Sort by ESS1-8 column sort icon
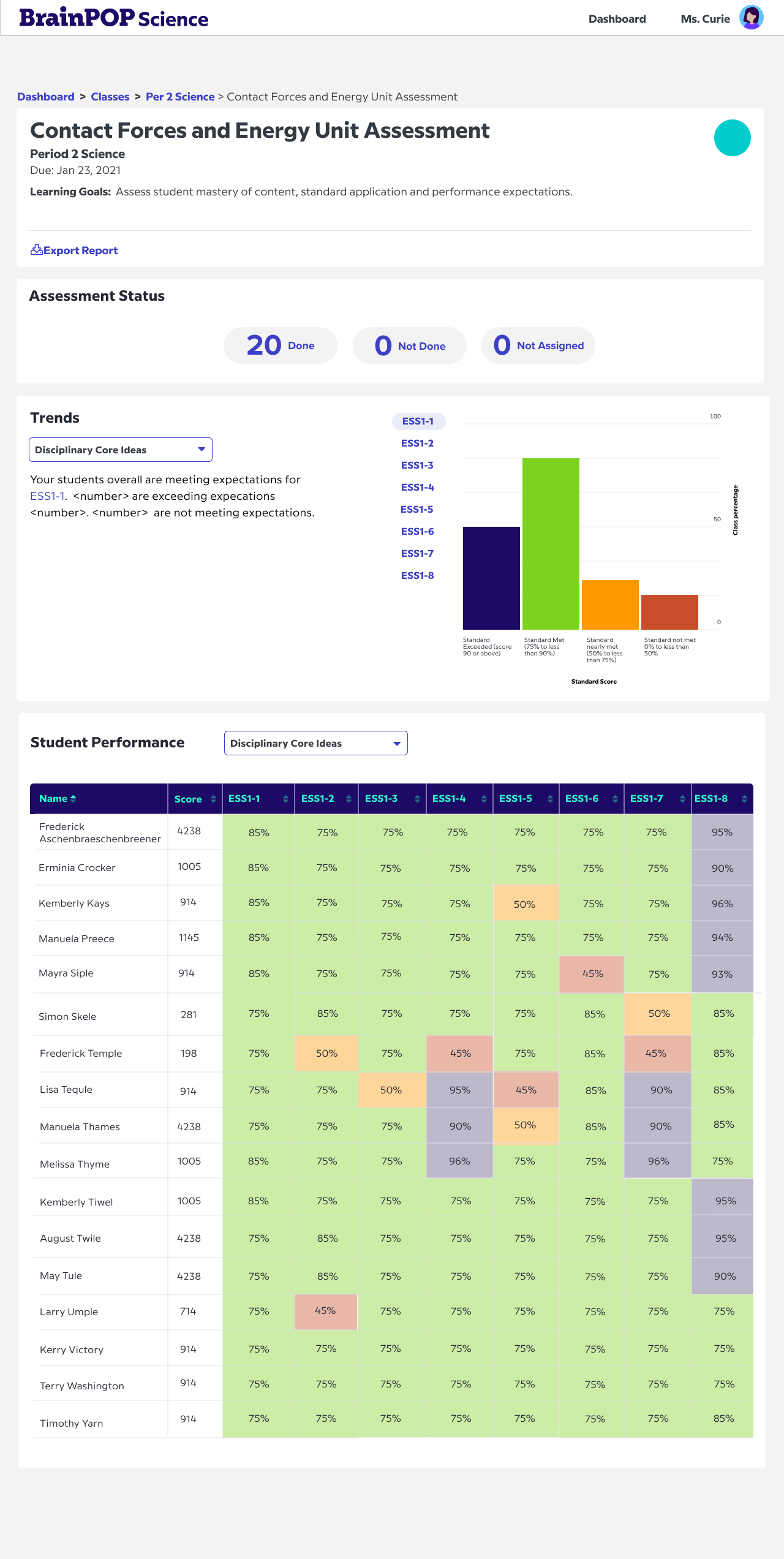The width and height of the screenshot is (784, 1559). [x=744, y=799]
